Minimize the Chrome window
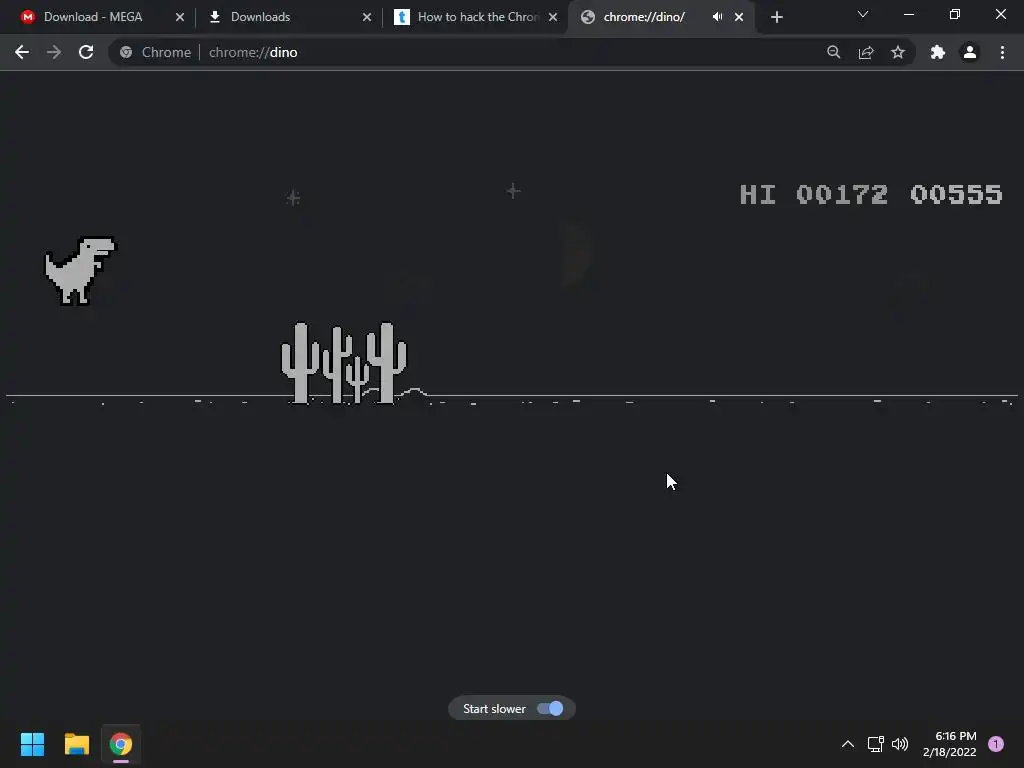The width and height of the screenshot is (1024, 768). pyautogui.click(x=909, y=14)
